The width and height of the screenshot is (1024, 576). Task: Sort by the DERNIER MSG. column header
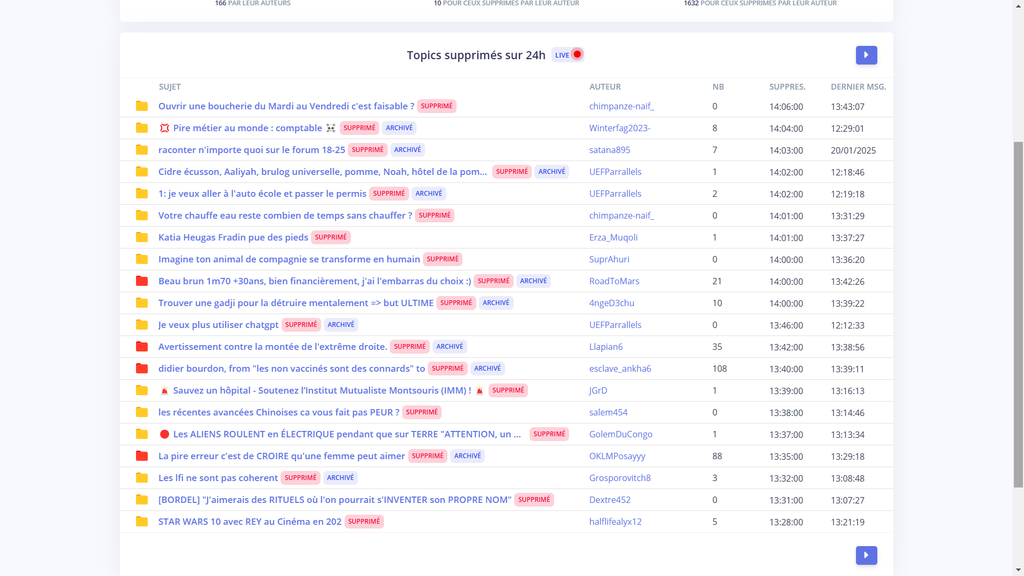pyautogui.click(x=858, y=87)
